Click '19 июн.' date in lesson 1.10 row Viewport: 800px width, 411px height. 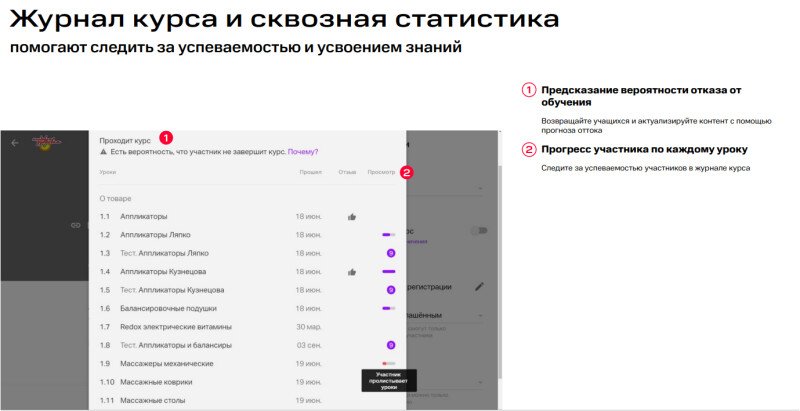309,382
